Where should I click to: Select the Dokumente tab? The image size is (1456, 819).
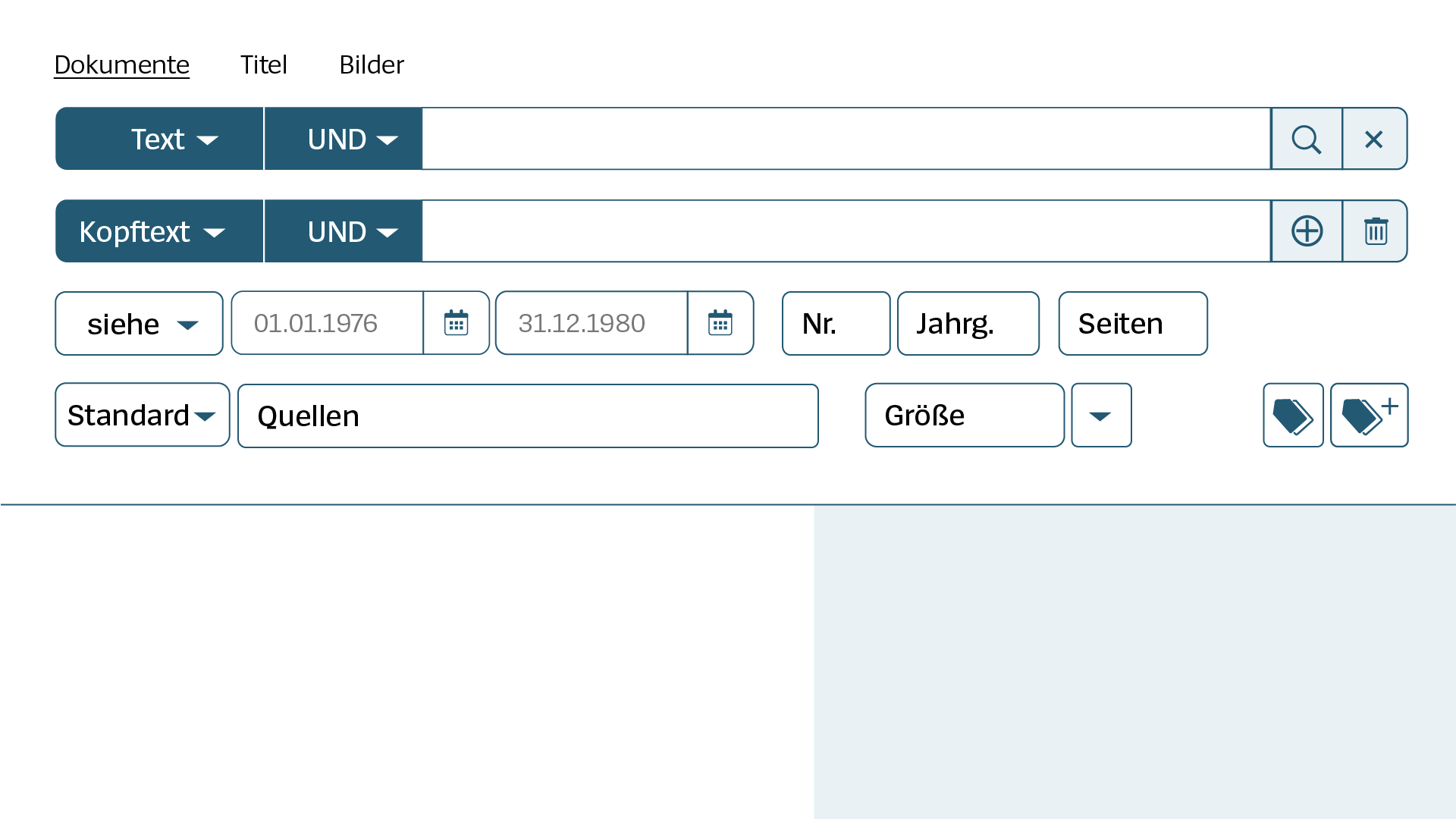point(121,64)
